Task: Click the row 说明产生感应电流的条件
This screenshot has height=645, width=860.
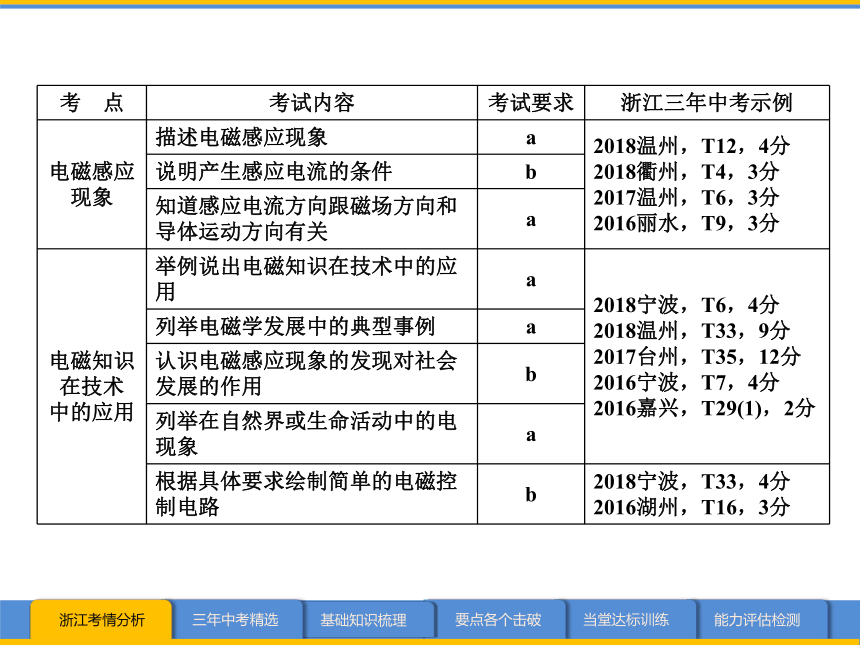Action: point(312,172)
